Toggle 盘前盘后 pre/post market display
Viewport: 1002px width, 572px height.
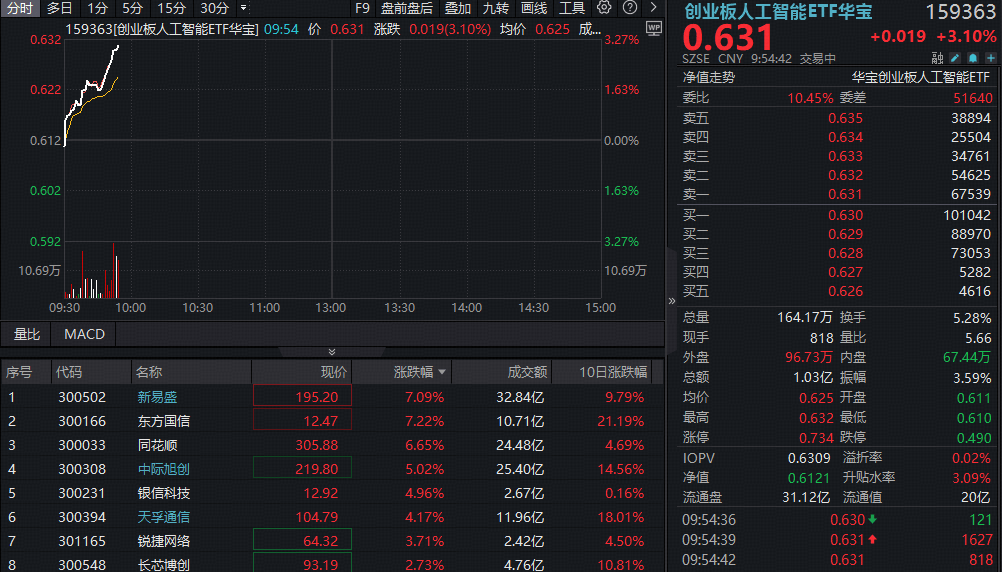(406, 8)
